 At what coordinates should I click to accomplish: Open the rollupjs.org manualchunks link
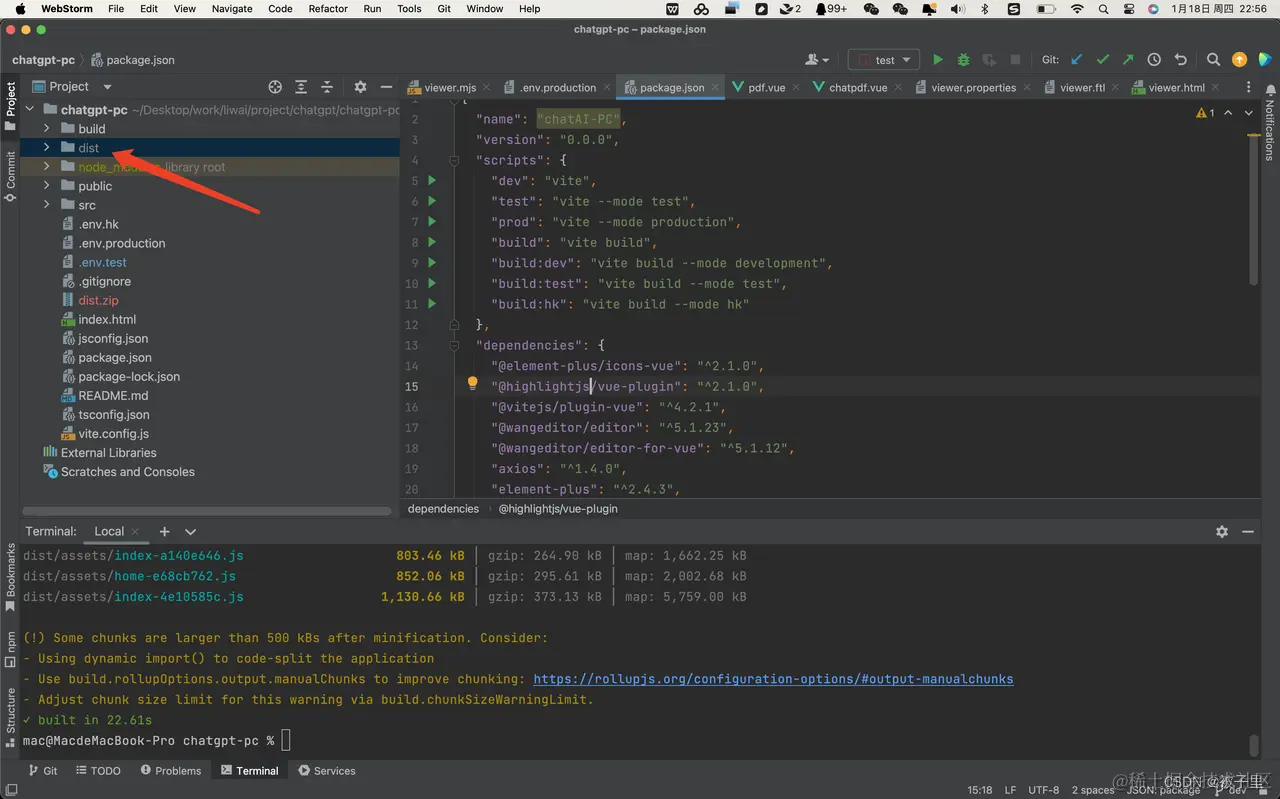click(773, 679)
